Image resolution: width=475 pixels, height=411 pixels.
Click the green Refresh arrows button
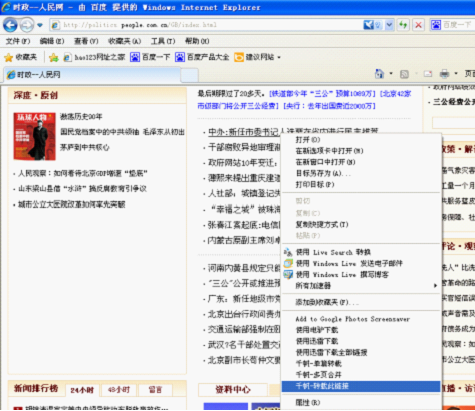tap(403, 25)
